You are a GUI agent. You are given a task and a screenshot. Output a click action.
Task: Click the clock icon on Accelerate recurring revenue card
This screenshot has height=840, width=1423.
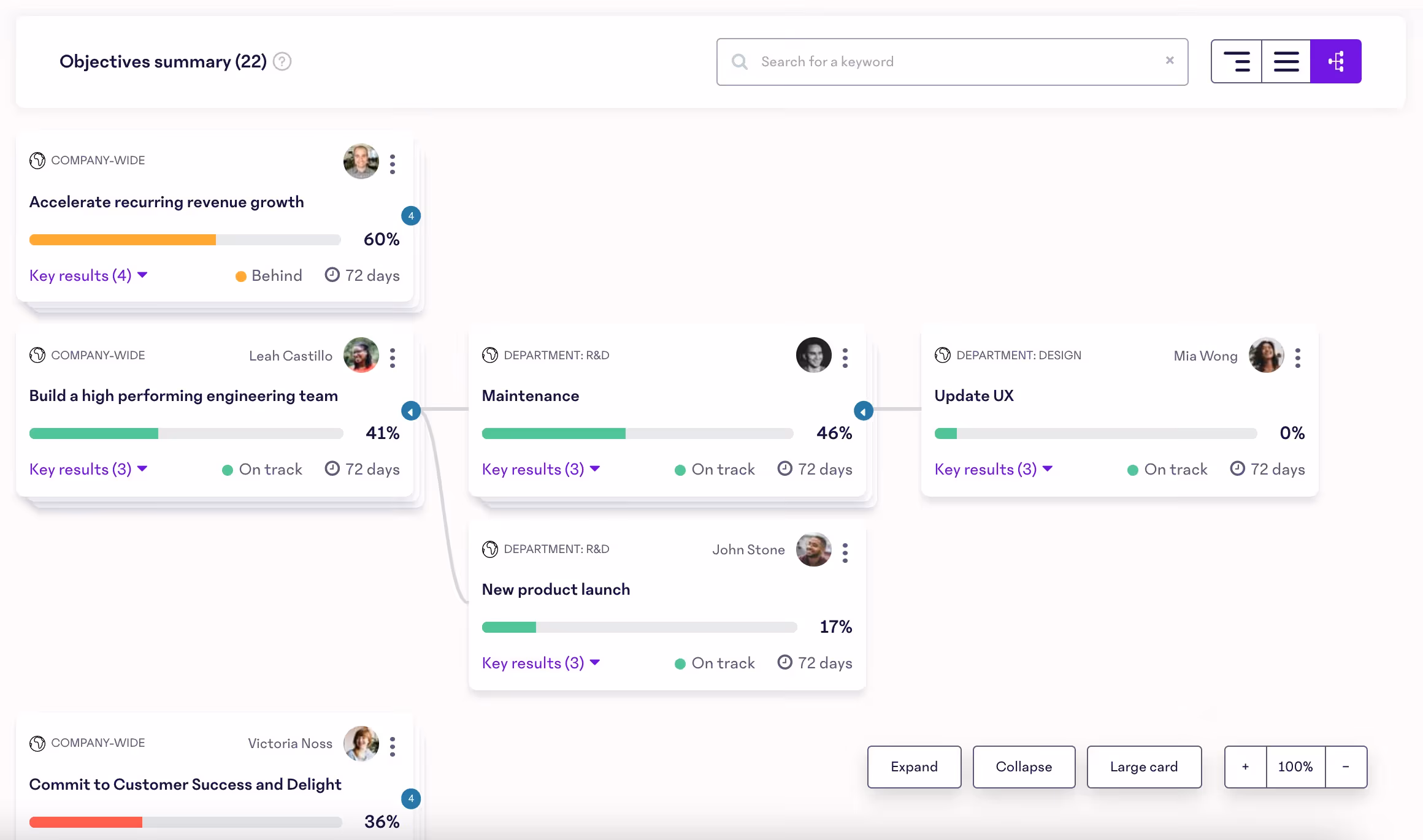(x=332, y=275)
